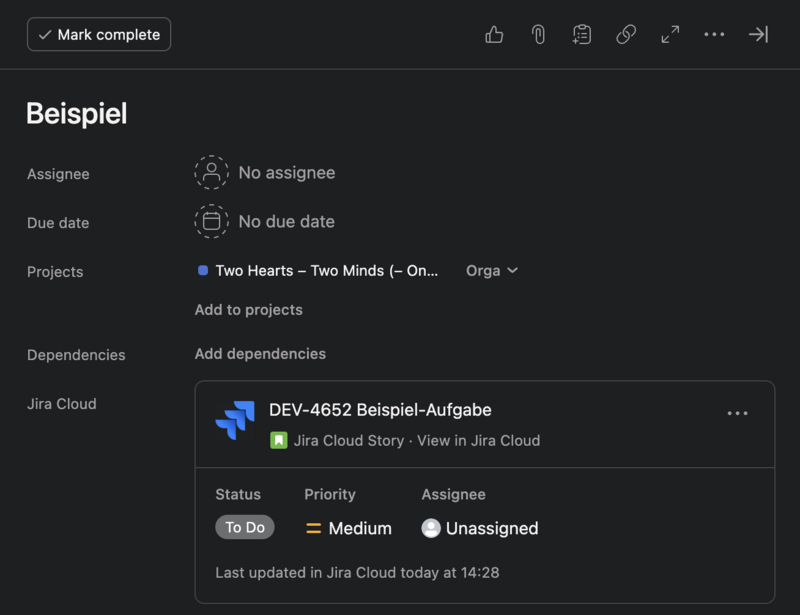Open the Orga section dropdown
The width and height of the screenshot is (800, 615).
point(492,270)
